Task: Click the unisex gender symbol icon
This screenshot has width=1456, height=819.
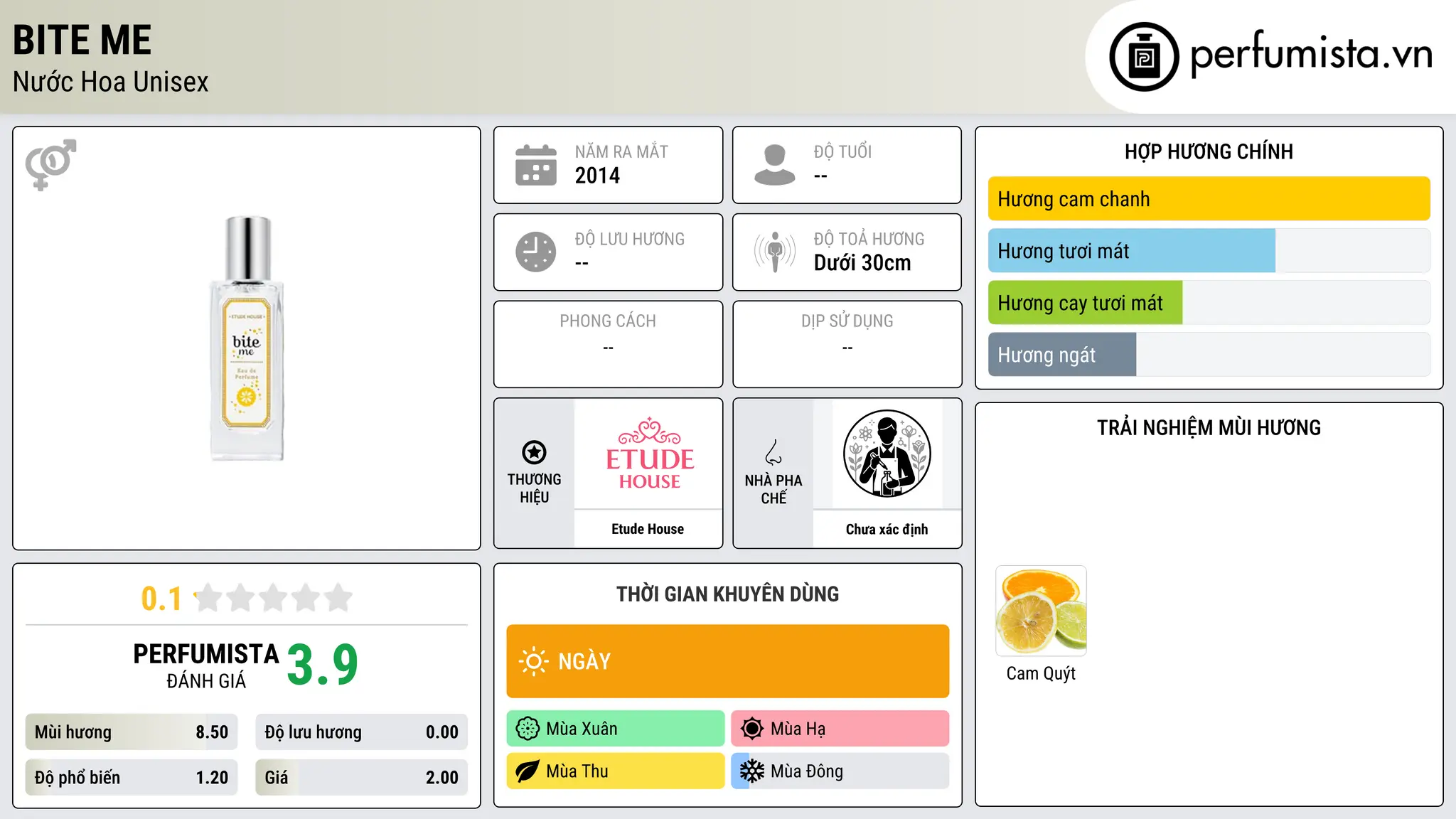Action: point(50,164)
